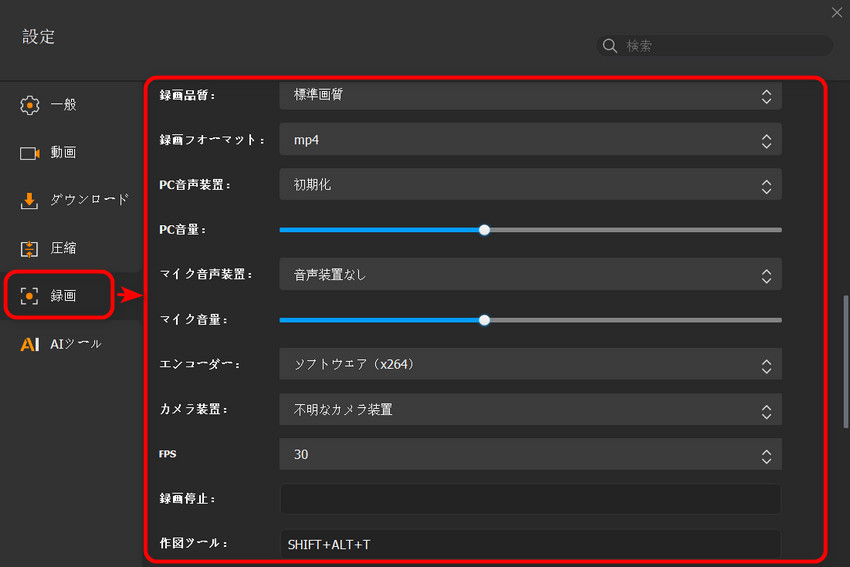850x567 pixels.
Task: Open the 録画フォーマット dropdown showing mp4
Action: (530, 140)
